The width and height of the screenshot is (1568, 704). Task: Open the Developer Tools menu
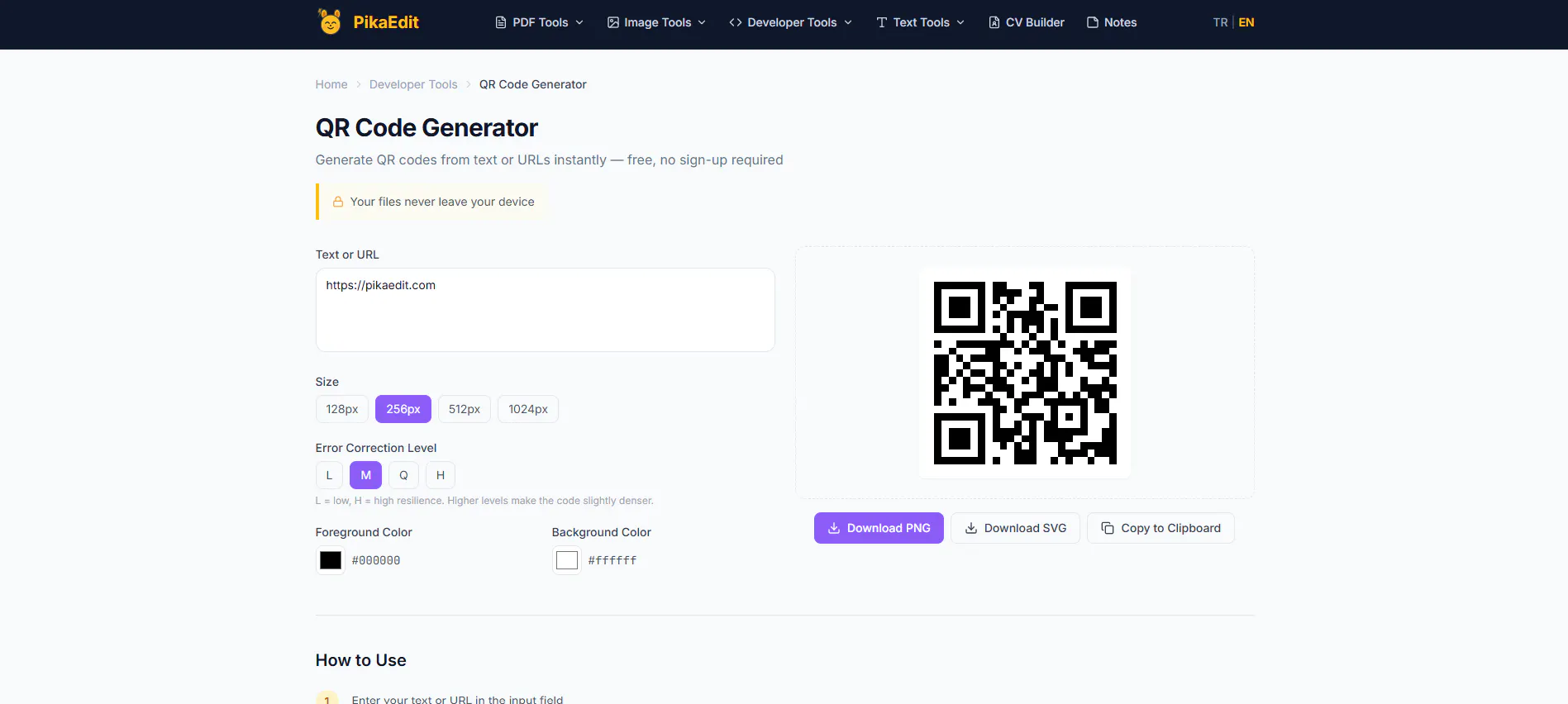point(791,22)
